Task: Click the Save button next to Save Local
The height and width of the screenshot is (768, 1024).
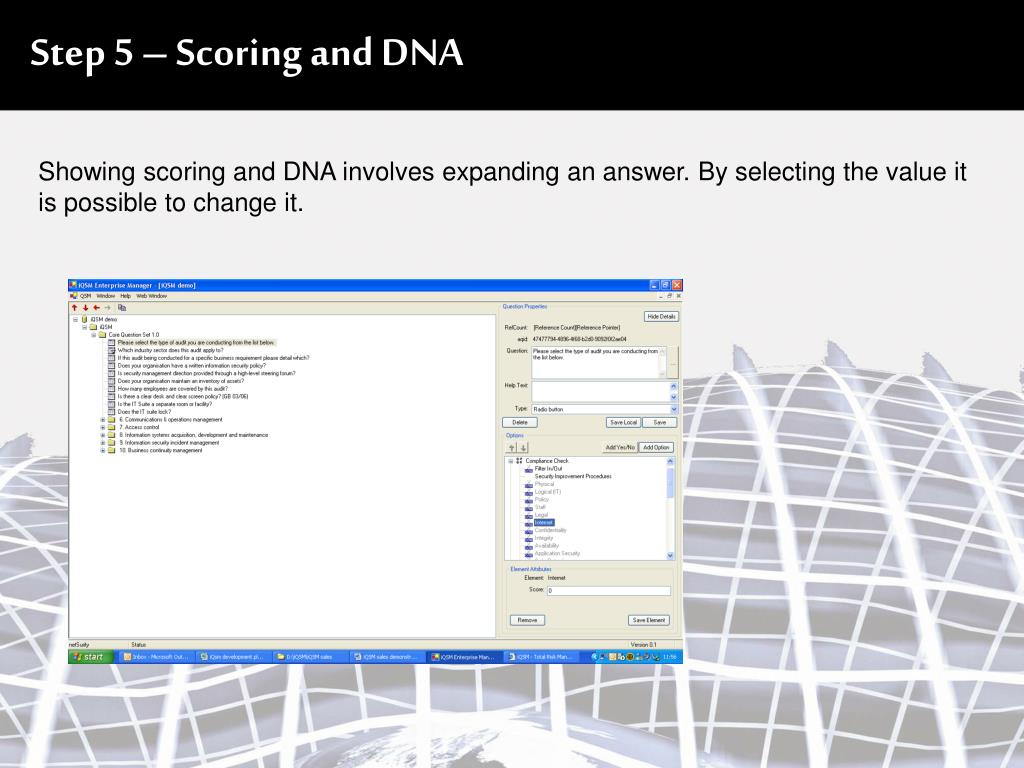Action: [660, 423]
